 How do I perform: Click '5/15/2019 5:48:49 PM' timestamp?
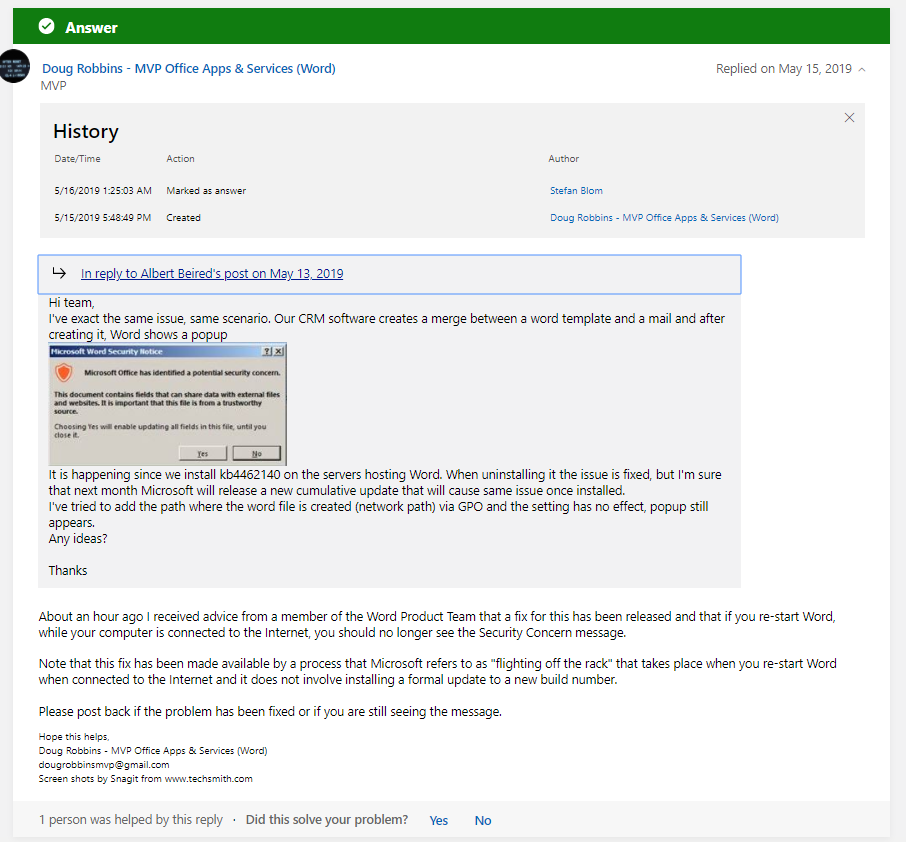103,218
